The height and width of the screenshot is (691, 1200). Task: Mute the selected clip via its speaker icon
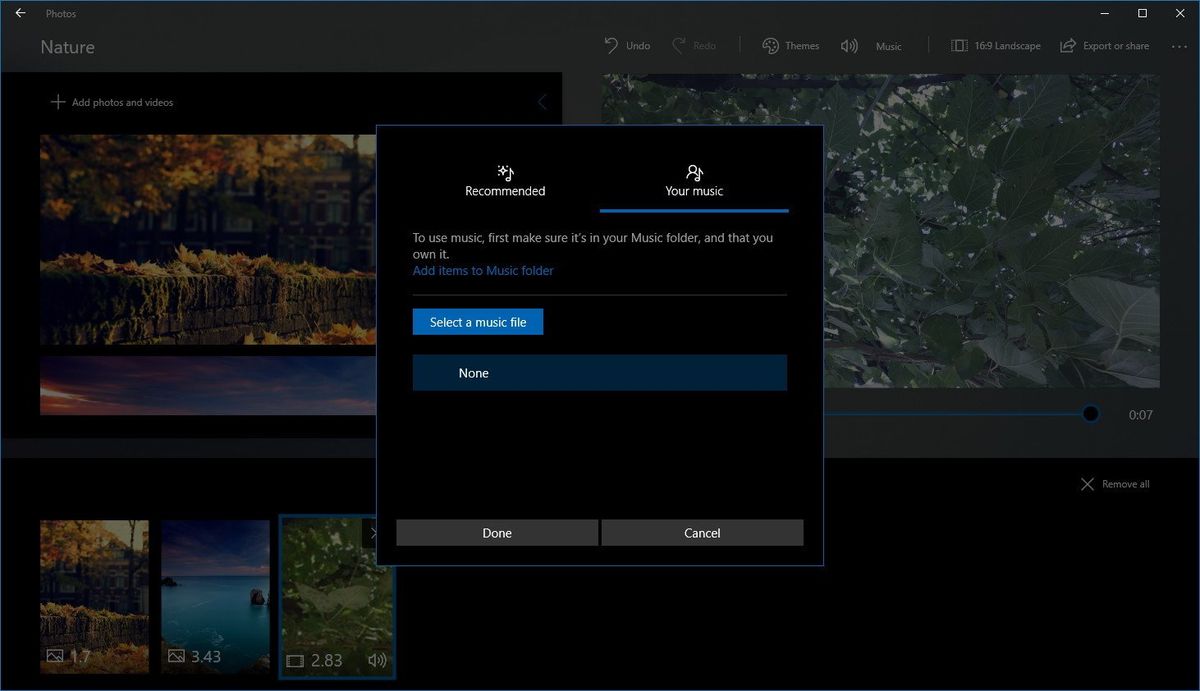pyautogui.click(x=376, y=660)
